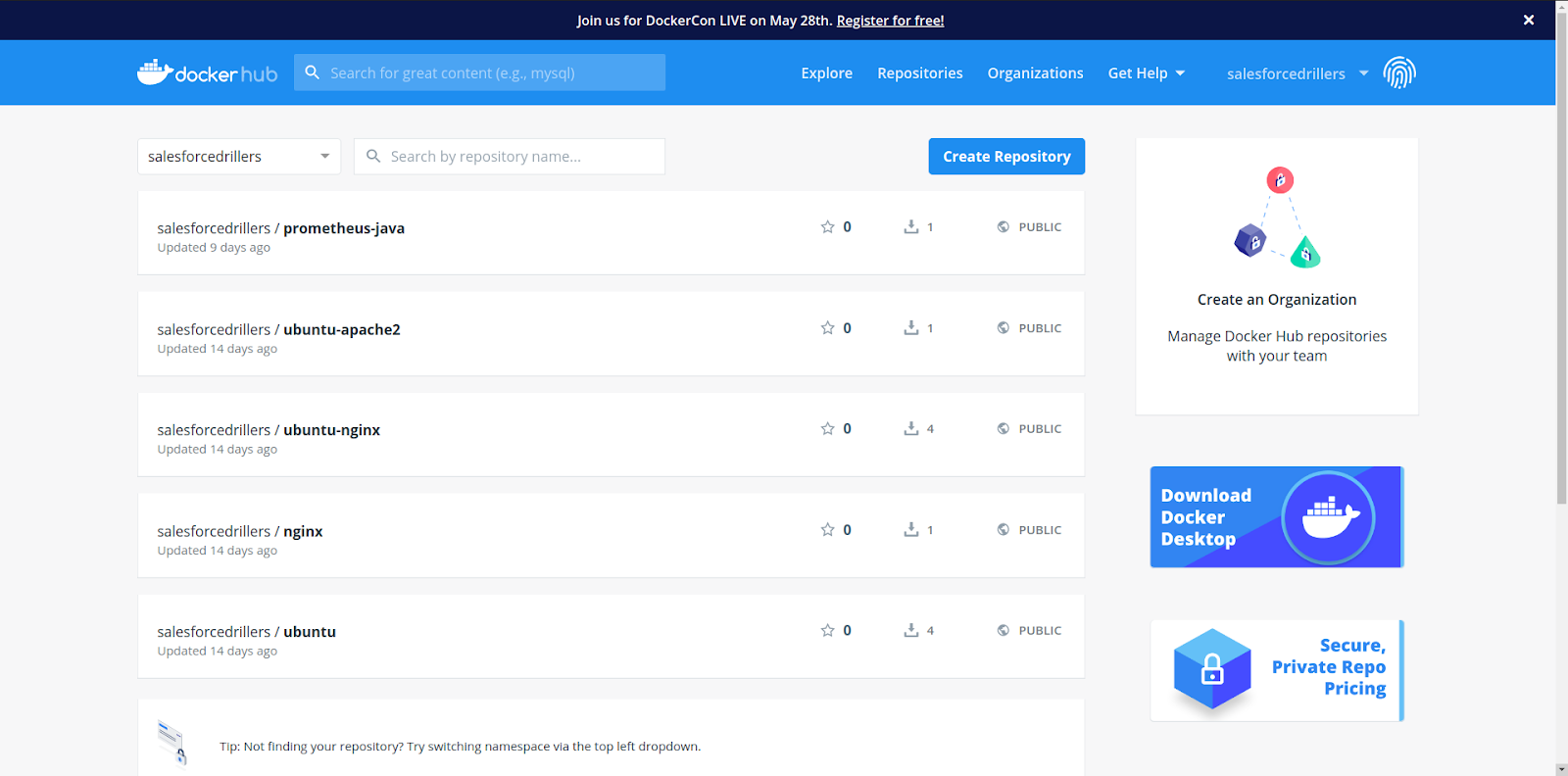
Task: Dismiss the DockerCon banner with the X
Action: coord(1529,20)
